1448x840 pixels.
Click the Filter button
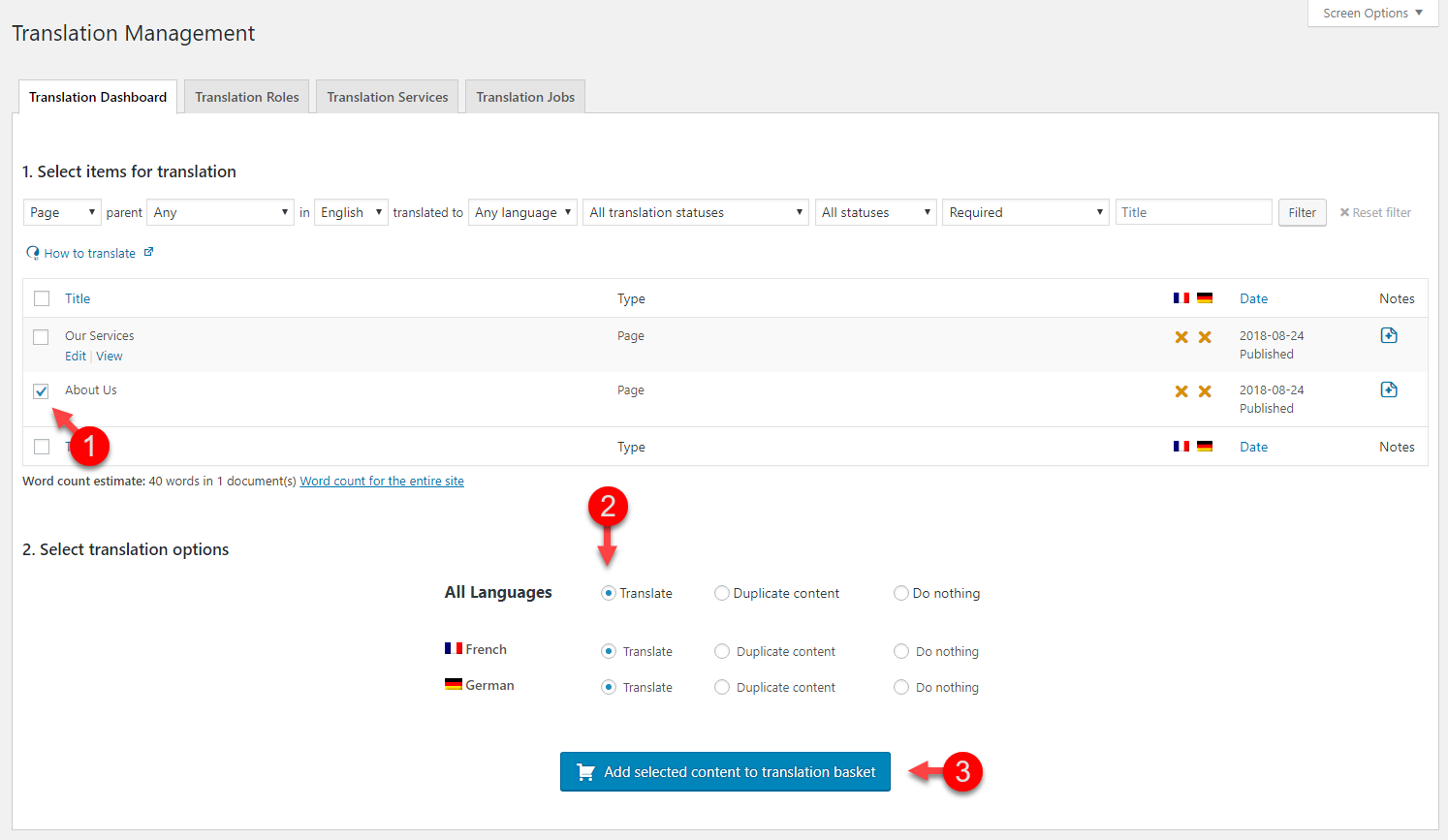tap(1303, 212)
